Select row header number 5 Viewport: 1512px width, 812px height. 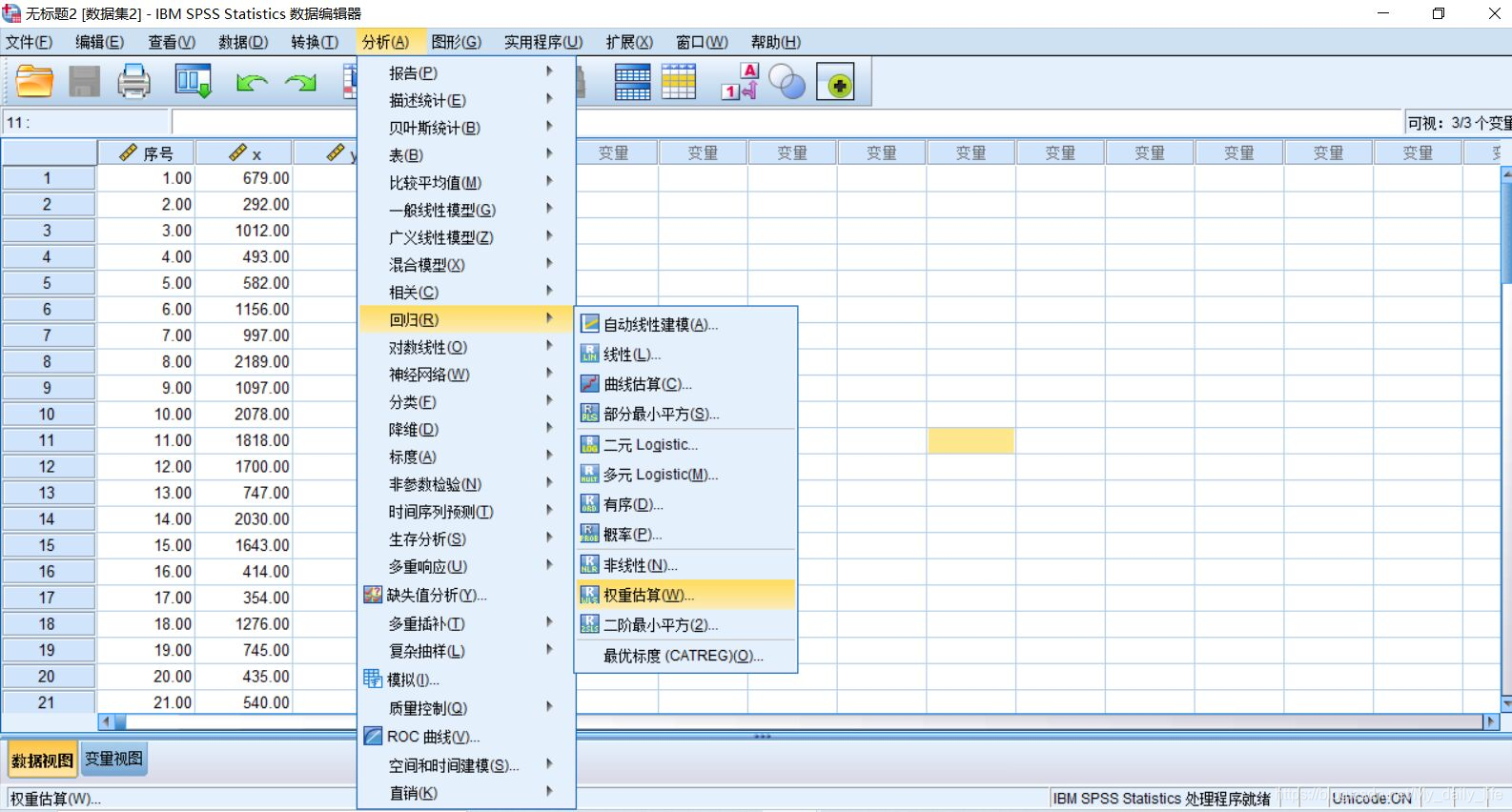point(48,283)
